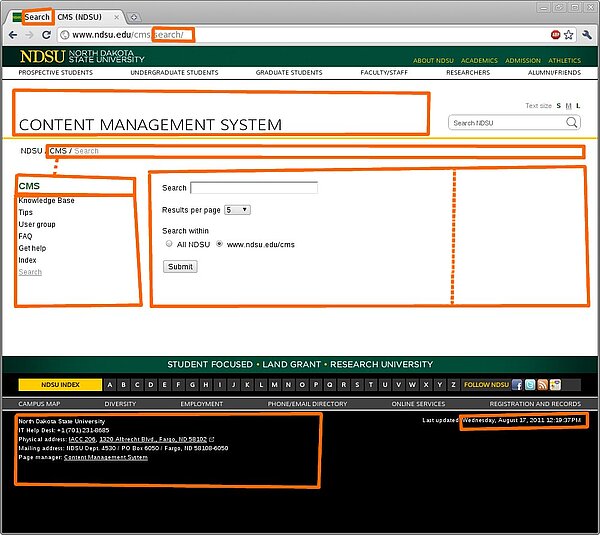600x535 pixels.
Task: Click the magnifier icon in Search NDSU box
Action: tap(572, 123)
